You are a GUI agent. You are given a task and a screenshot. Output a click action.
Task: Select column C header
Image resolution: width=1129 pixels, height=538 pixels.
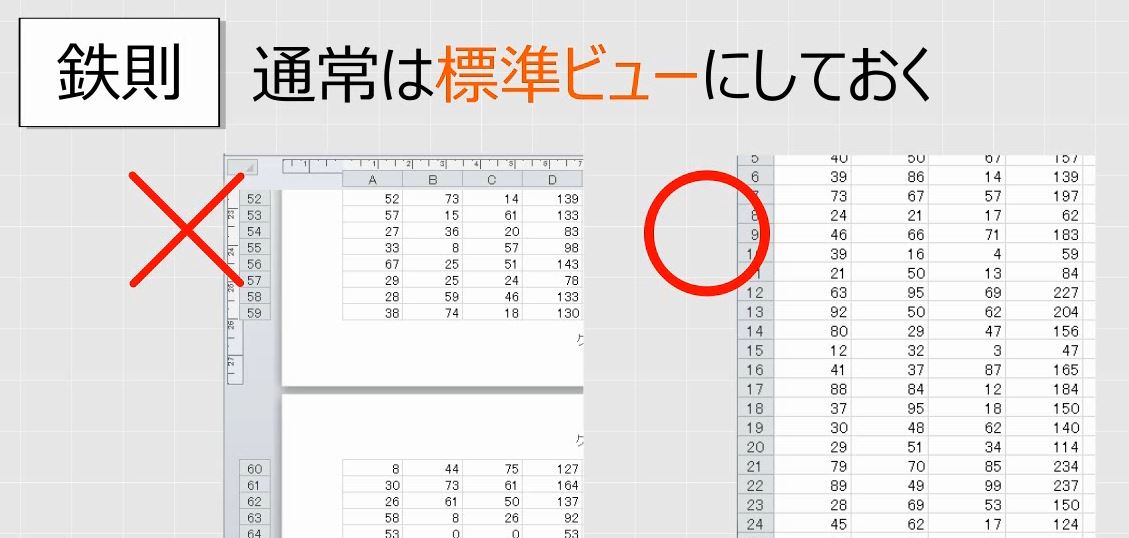click(x=492, y=179)
